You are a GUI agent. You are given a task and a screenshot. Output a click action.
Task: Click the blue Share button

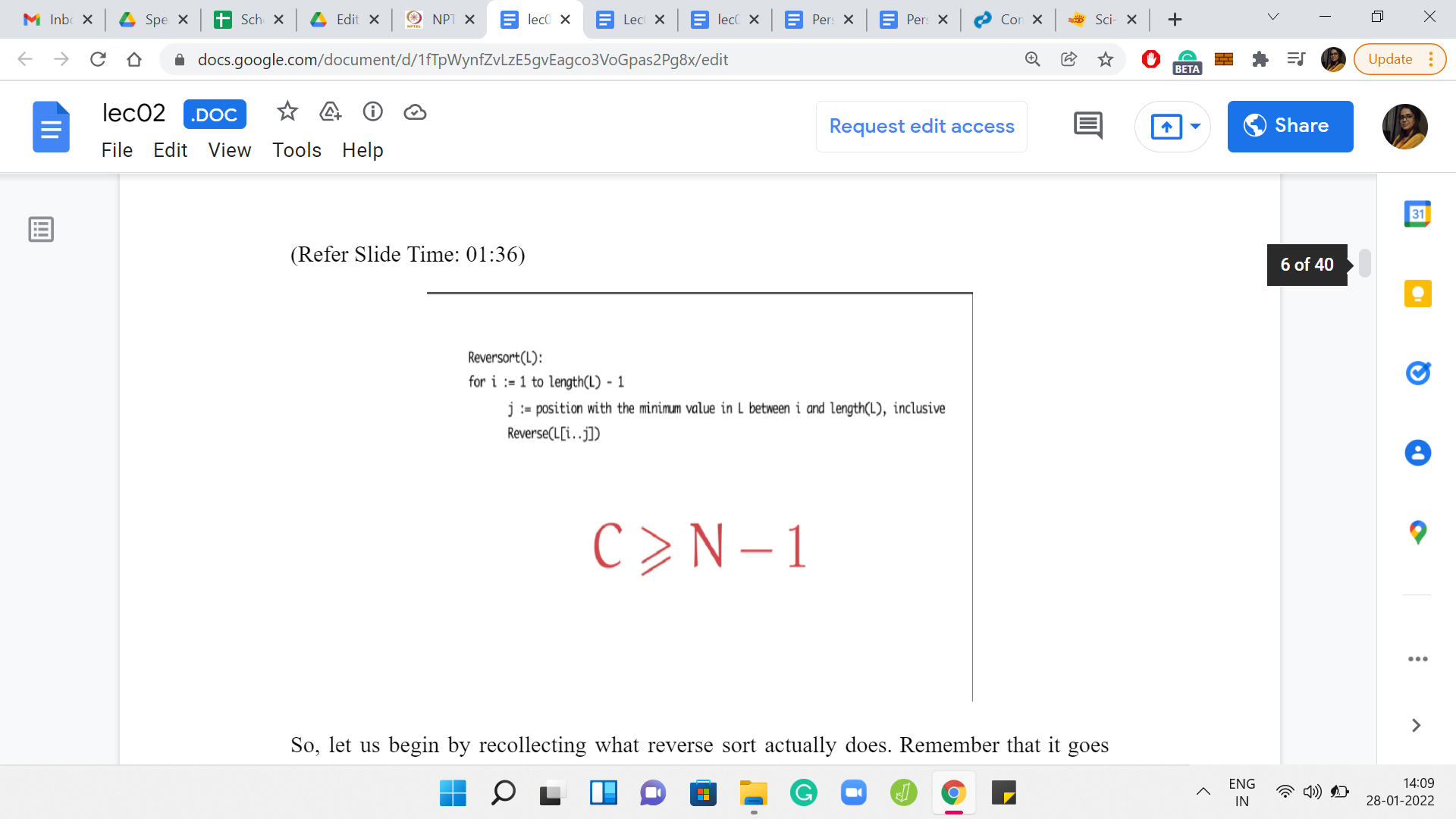[x=1290, y=126]
